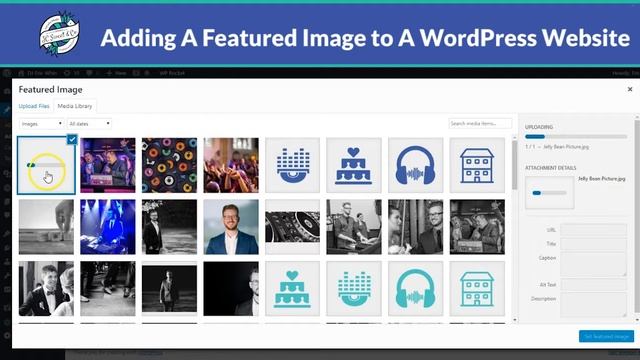This screenshot has width=640, height=360.
Task: Open New menu in WordPress admin bar
Action: pyautogui.click(x=116, y=73)
